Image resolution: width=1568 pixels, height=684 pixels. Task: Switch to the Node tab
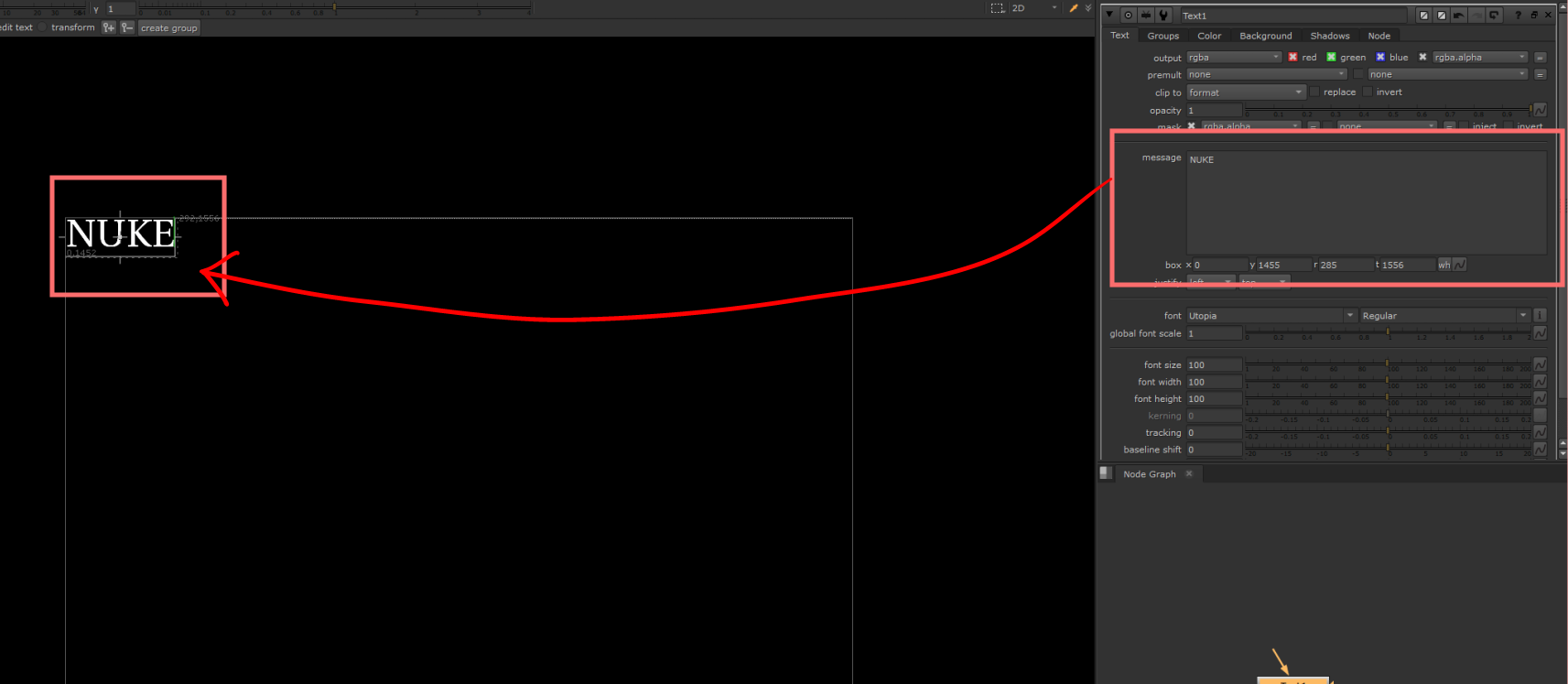point(1379,36)
